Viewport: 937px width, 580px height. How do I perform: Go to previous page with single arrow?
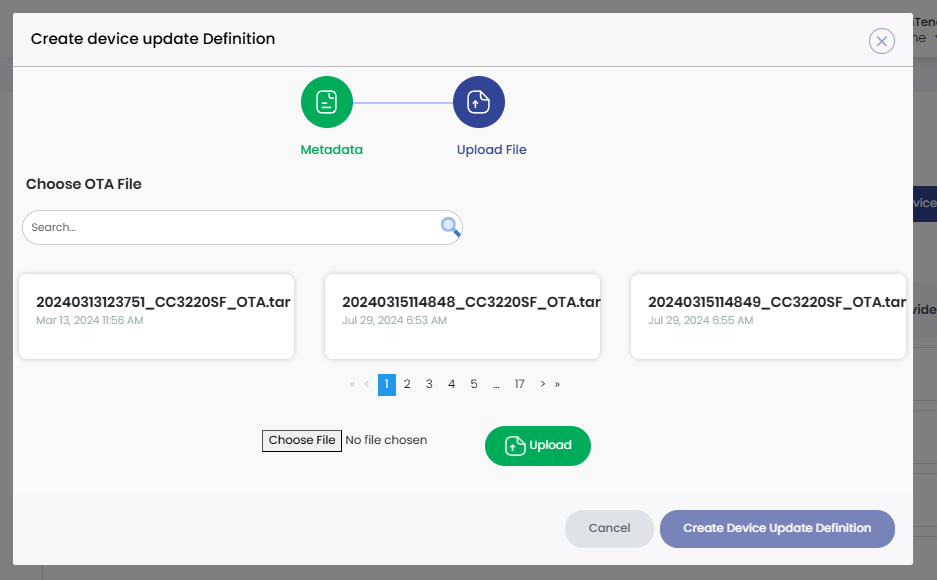[366, 384]
